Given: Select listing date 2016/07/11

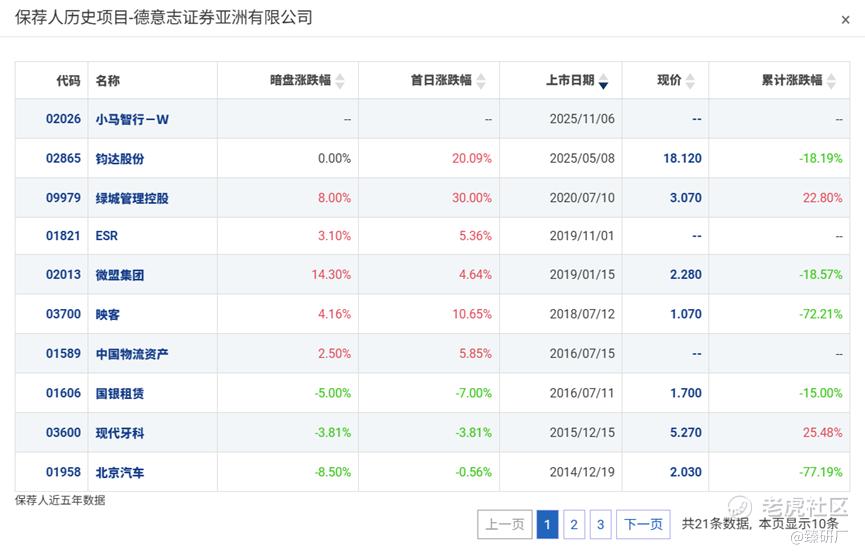Looking at the screenshot, I should point(582,393).
